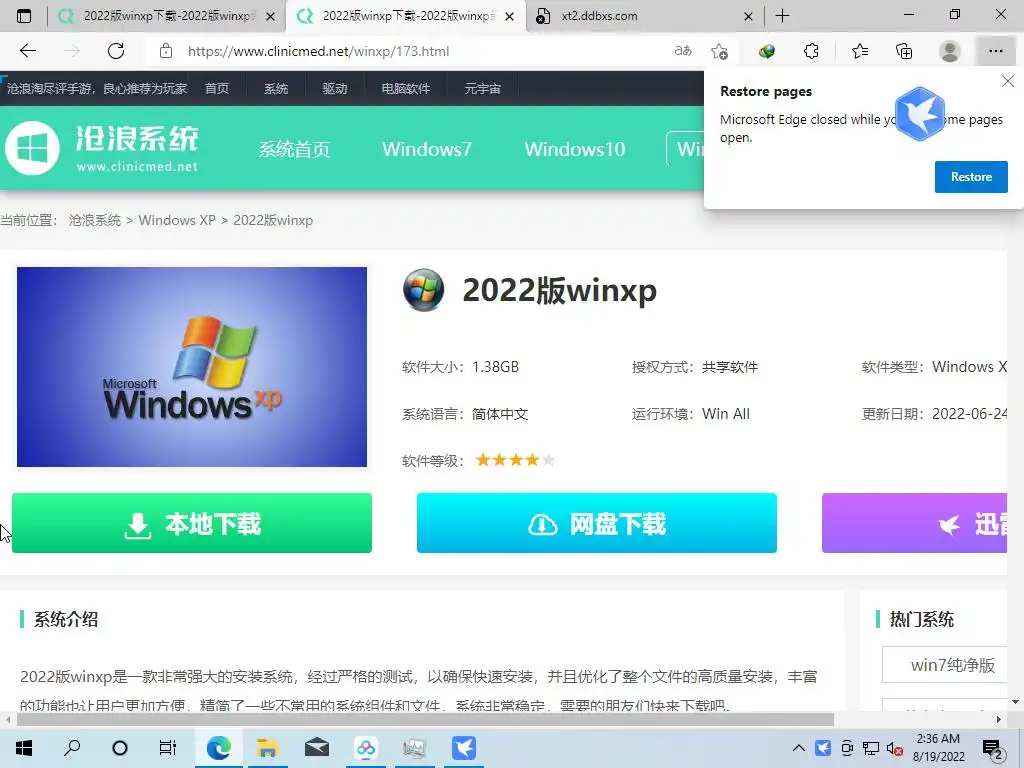
Task: Open the Windows Start menu
Action: click(24, 748)
